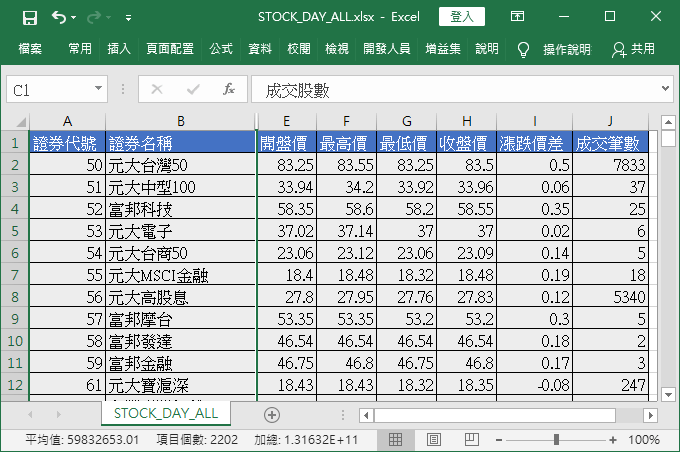The height and width of the screenshot is (452, 680).
Task: Click previous sheet navigation arrow
Action: tap(30, 415)
